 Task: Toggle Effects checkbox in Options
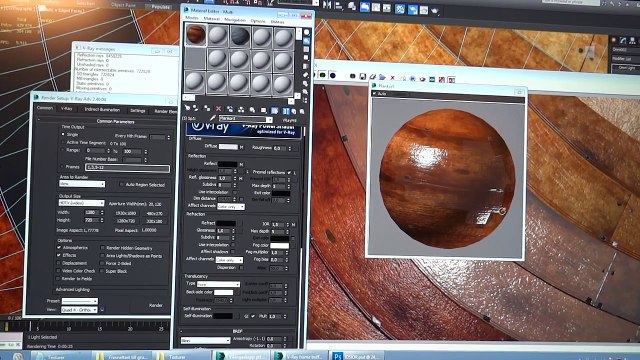coord(59,255)
